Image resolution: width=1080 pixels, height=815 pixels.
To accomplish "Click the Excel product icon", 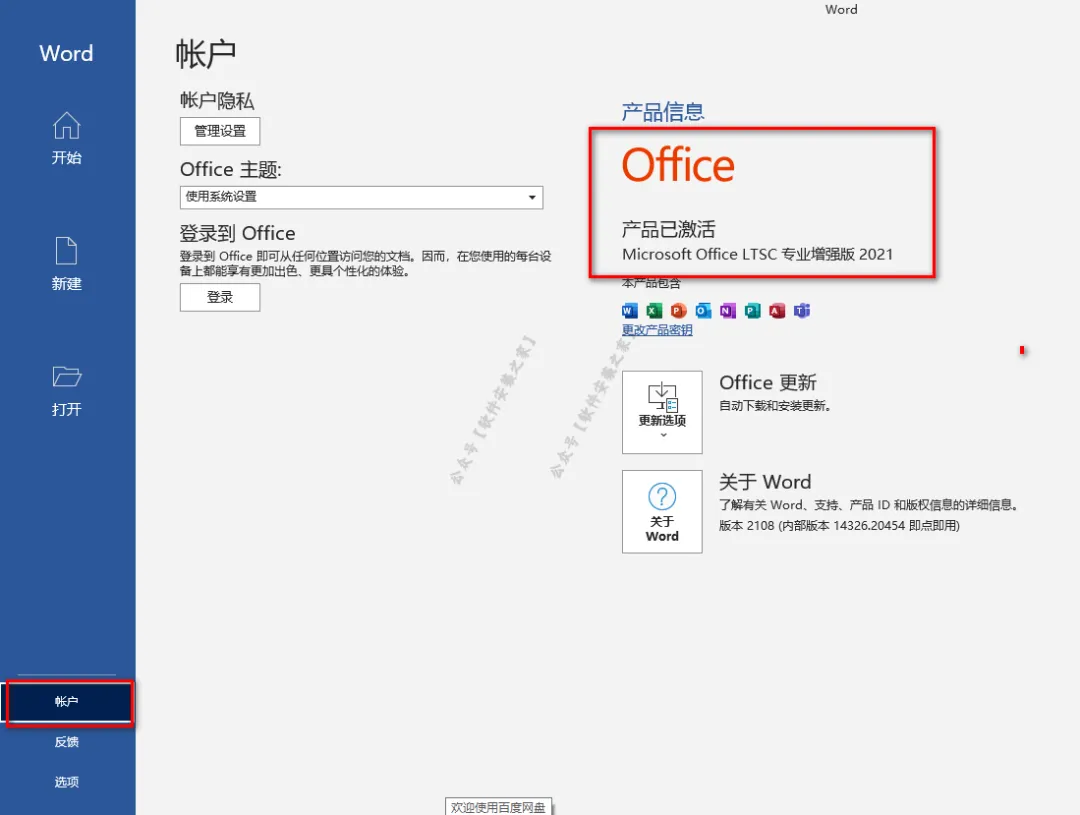I will tap(654, 311).
